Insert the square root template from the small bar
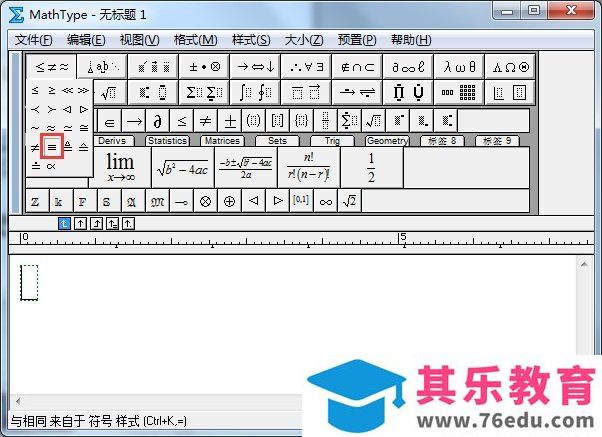The height and width of the screenshot is (437, 602). pyautogui.click(x=373, y=122)
